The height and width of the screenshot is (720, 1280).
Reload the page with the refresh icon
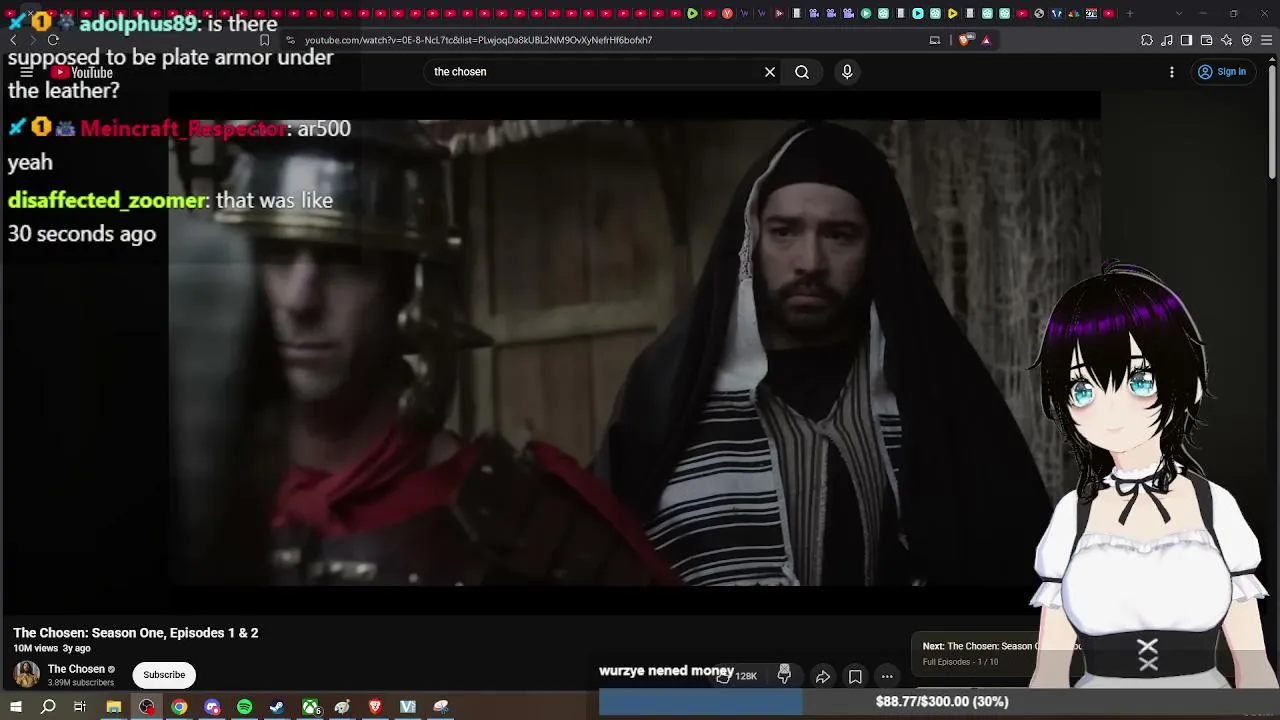(53, 40)
